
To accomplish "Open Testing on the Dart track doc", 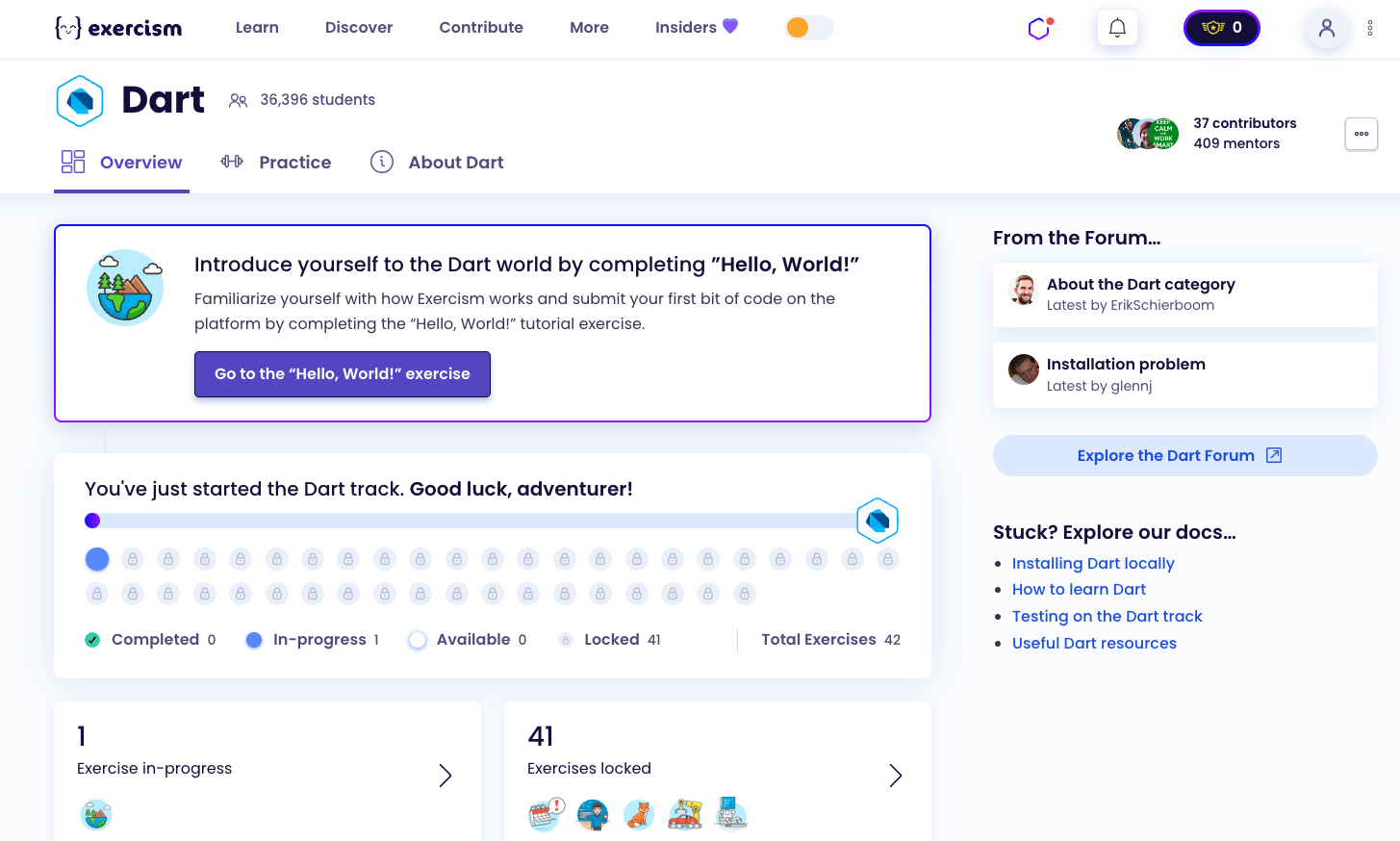I will [x=1107, y=616].
